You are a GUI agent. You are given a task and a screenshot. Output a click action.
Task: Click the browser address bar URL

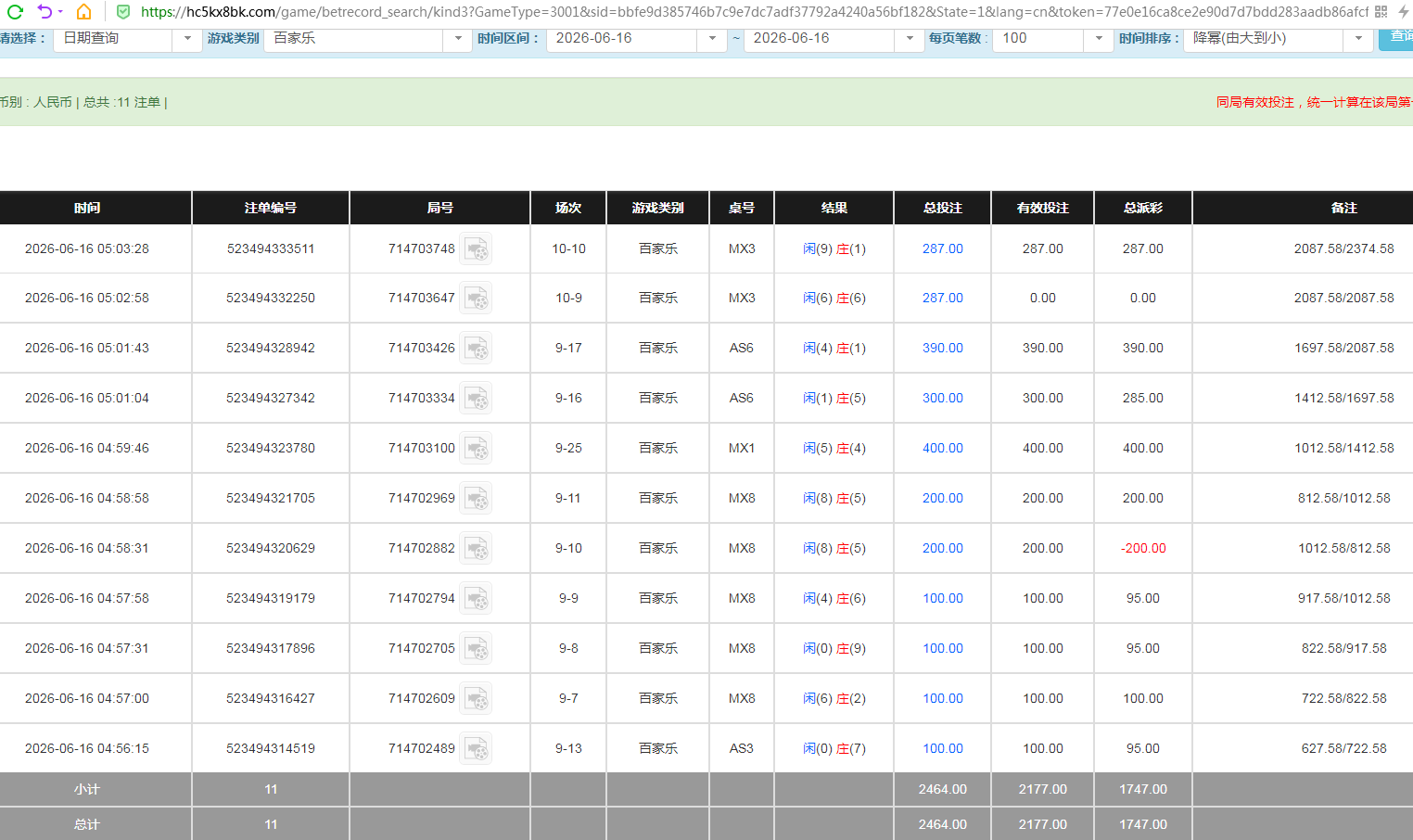tap(754, 12)
